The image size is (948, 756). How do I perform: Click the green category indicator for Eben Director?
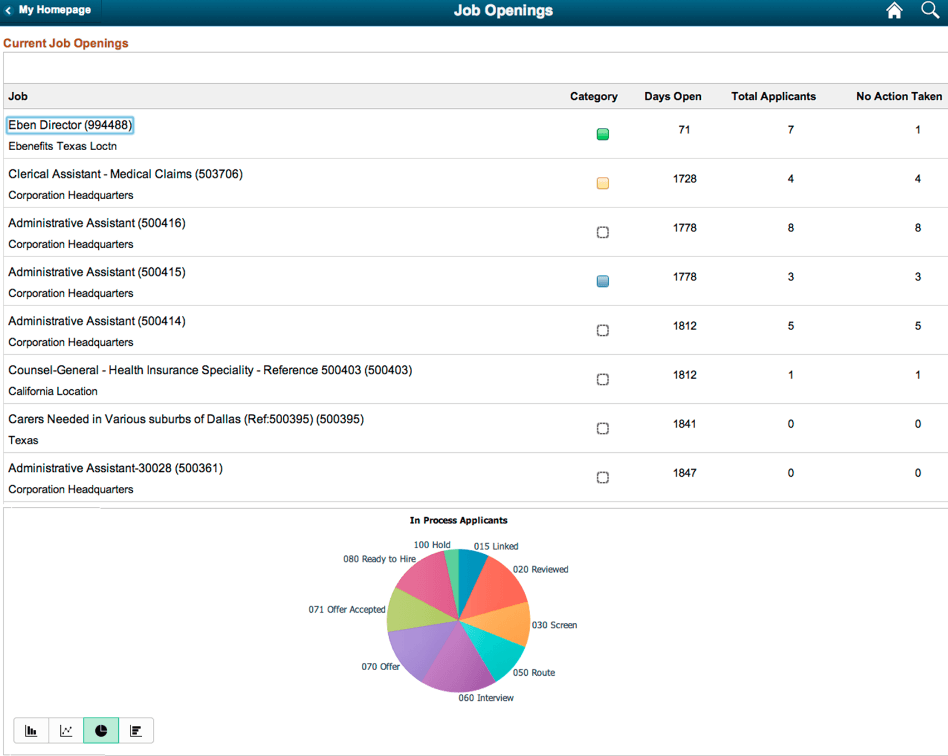point(602,133)
